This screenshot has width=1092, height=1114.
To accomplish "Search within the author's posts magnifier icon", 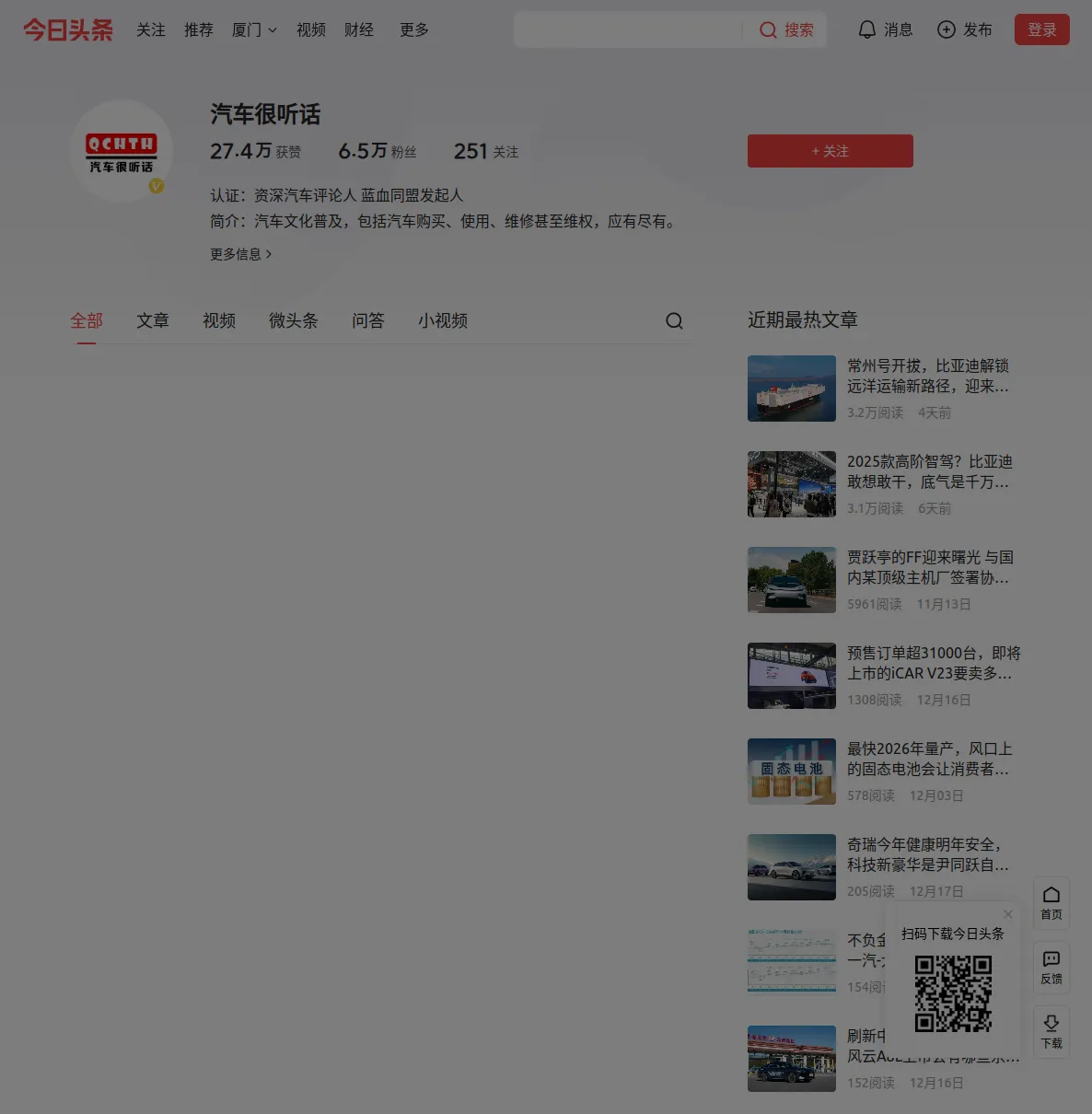I will [674, 320].
